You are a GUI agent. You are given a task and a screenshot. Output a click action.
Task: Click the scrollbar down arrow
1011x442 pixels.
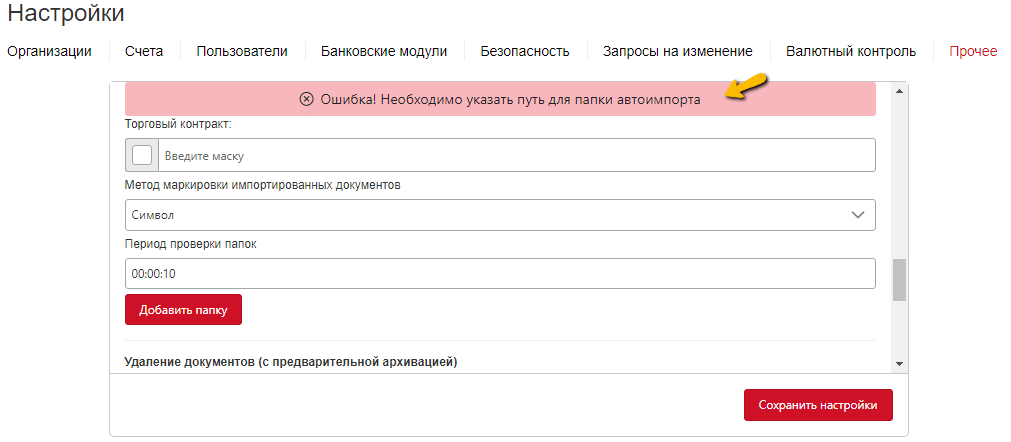(899, 364)
